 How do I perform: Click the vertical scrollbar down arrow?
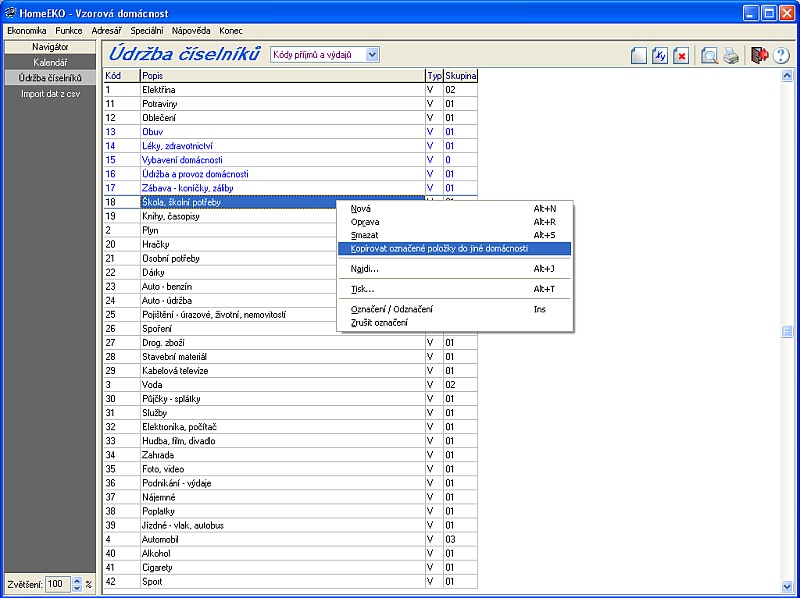coord(787,586)
